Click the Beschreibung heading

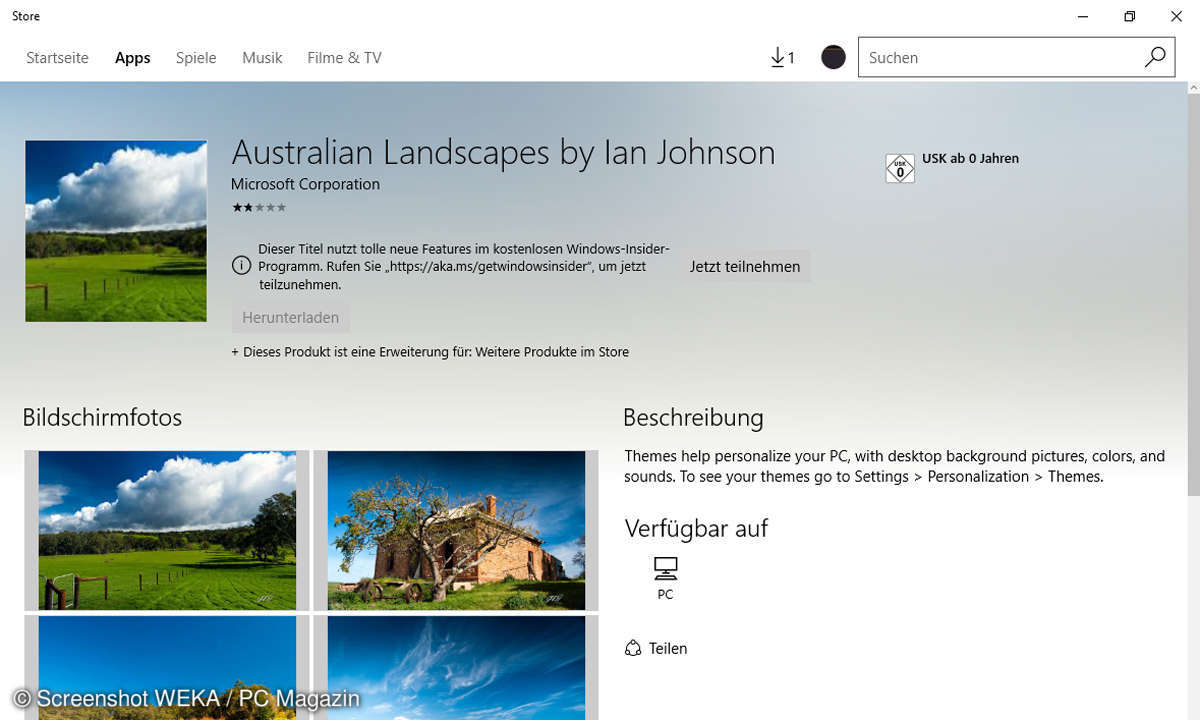tap(693, 417)
